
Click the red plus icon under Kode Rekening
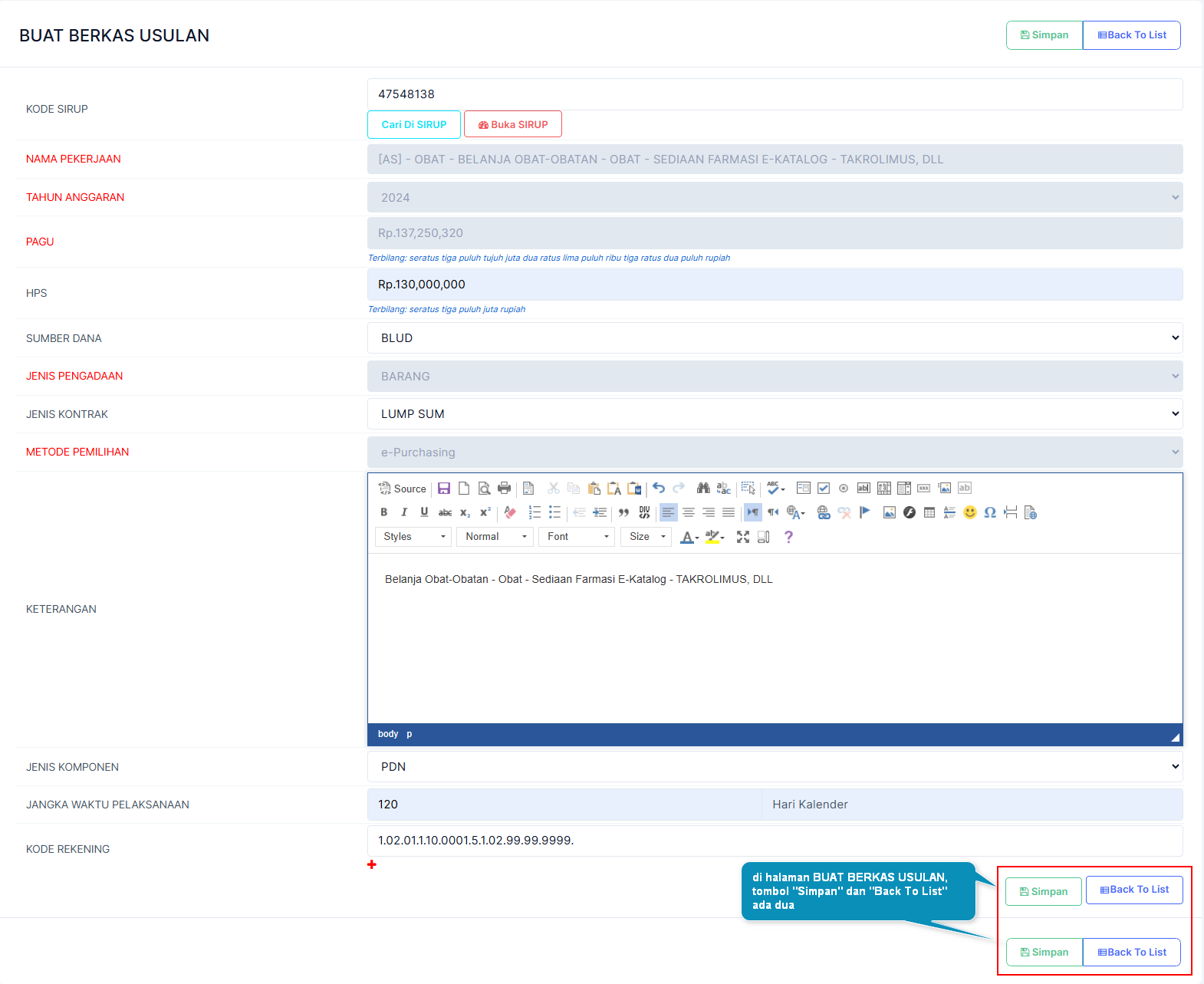[x=372, y=864]
